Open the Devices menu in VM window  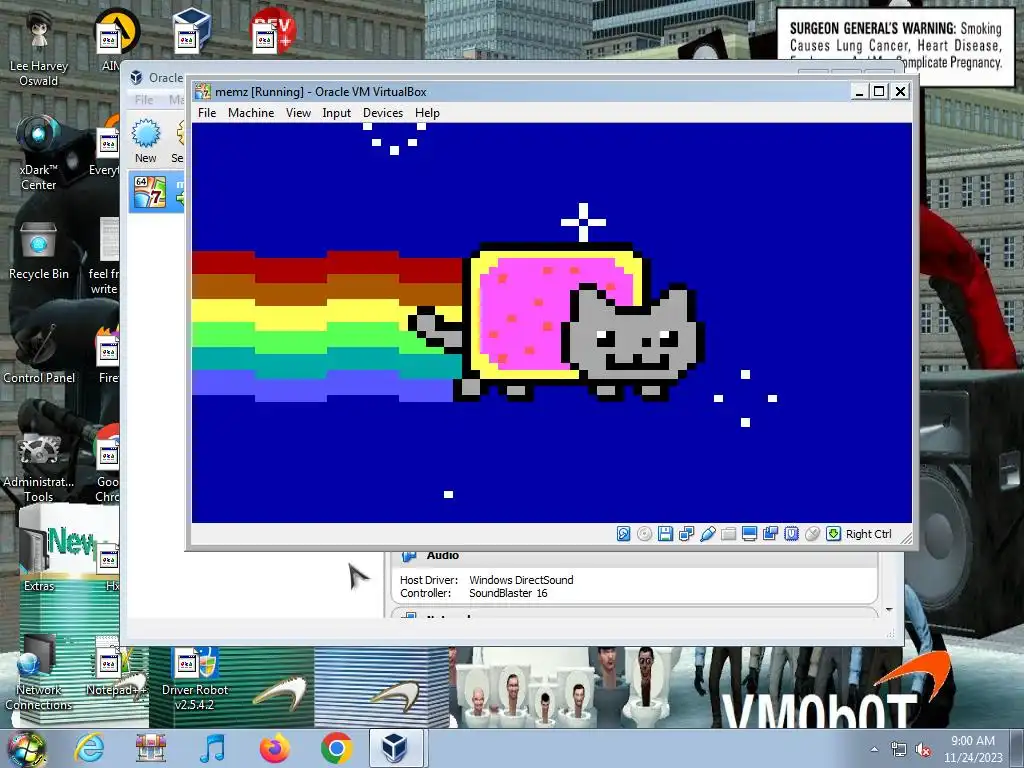383,112
